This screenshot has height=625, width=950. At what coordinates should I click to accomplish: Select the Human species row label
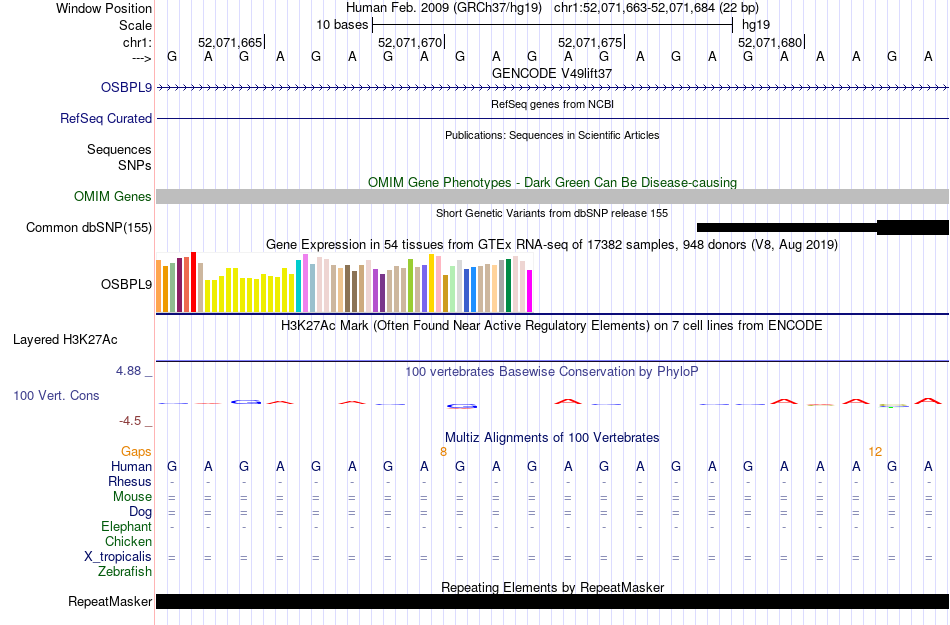pos(131,466)
